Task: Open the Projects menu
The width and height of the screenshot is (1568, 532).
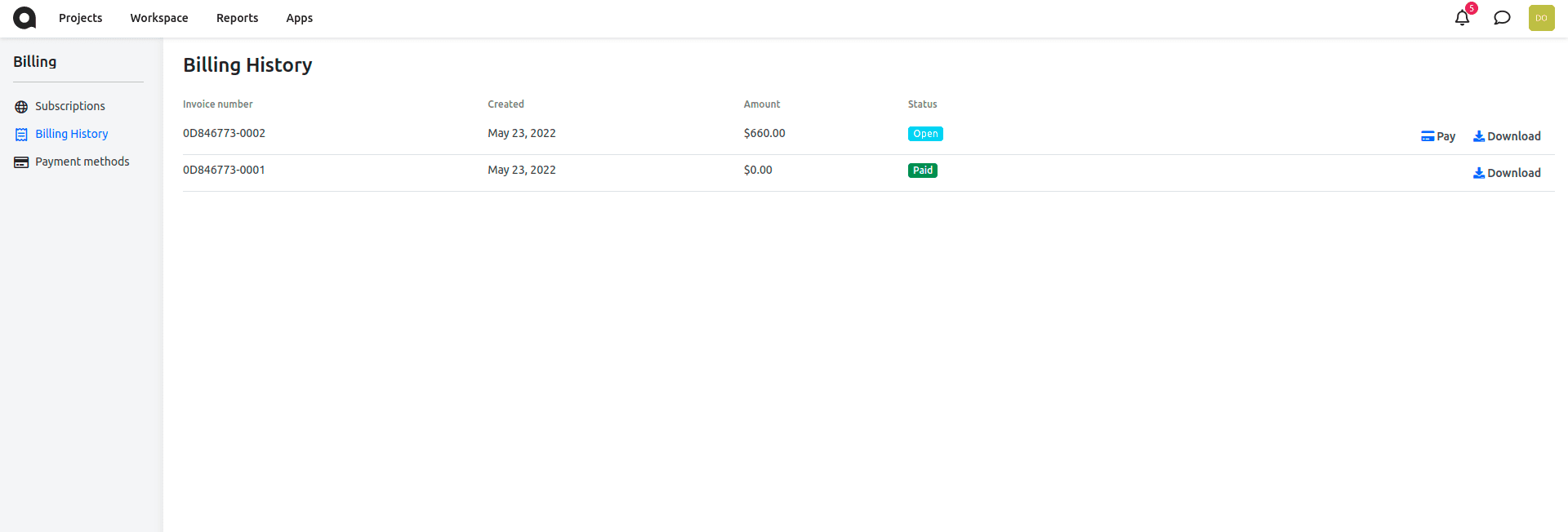Action: (x=81, y=18)
